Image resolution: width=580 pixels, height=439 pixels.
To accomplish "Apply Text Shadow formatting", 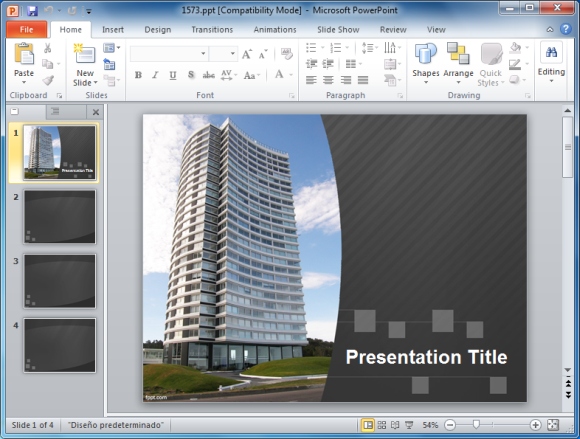I will [191, 75].
